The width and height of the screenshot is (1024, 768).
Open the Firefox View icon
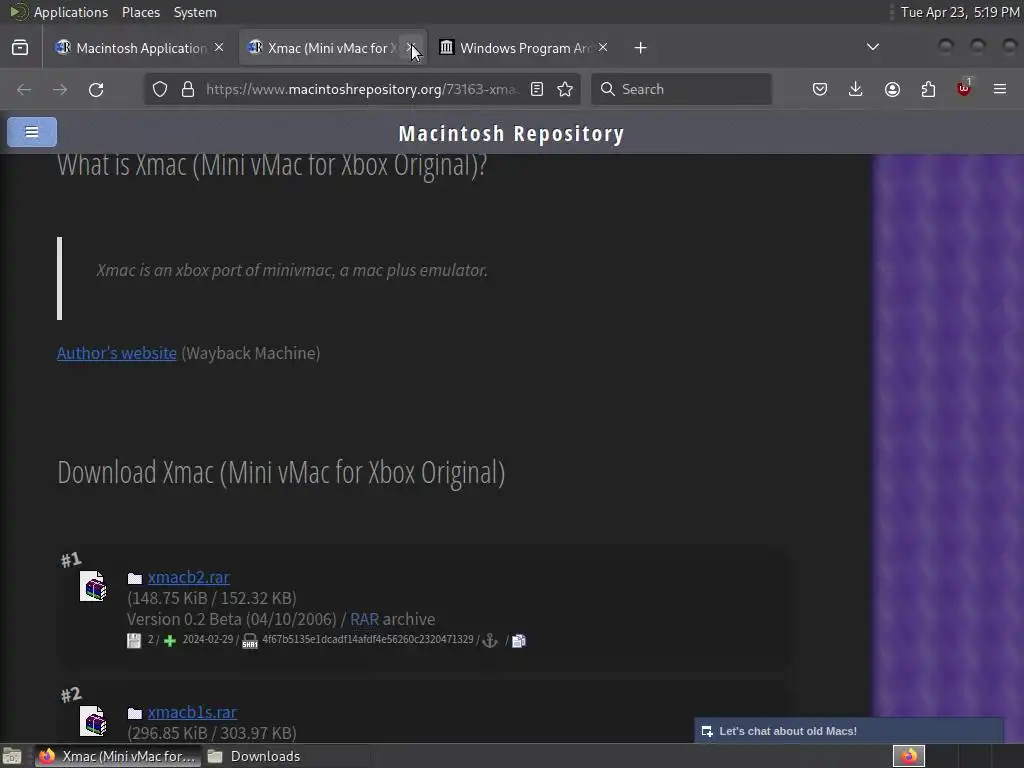[x=20, y=48]
